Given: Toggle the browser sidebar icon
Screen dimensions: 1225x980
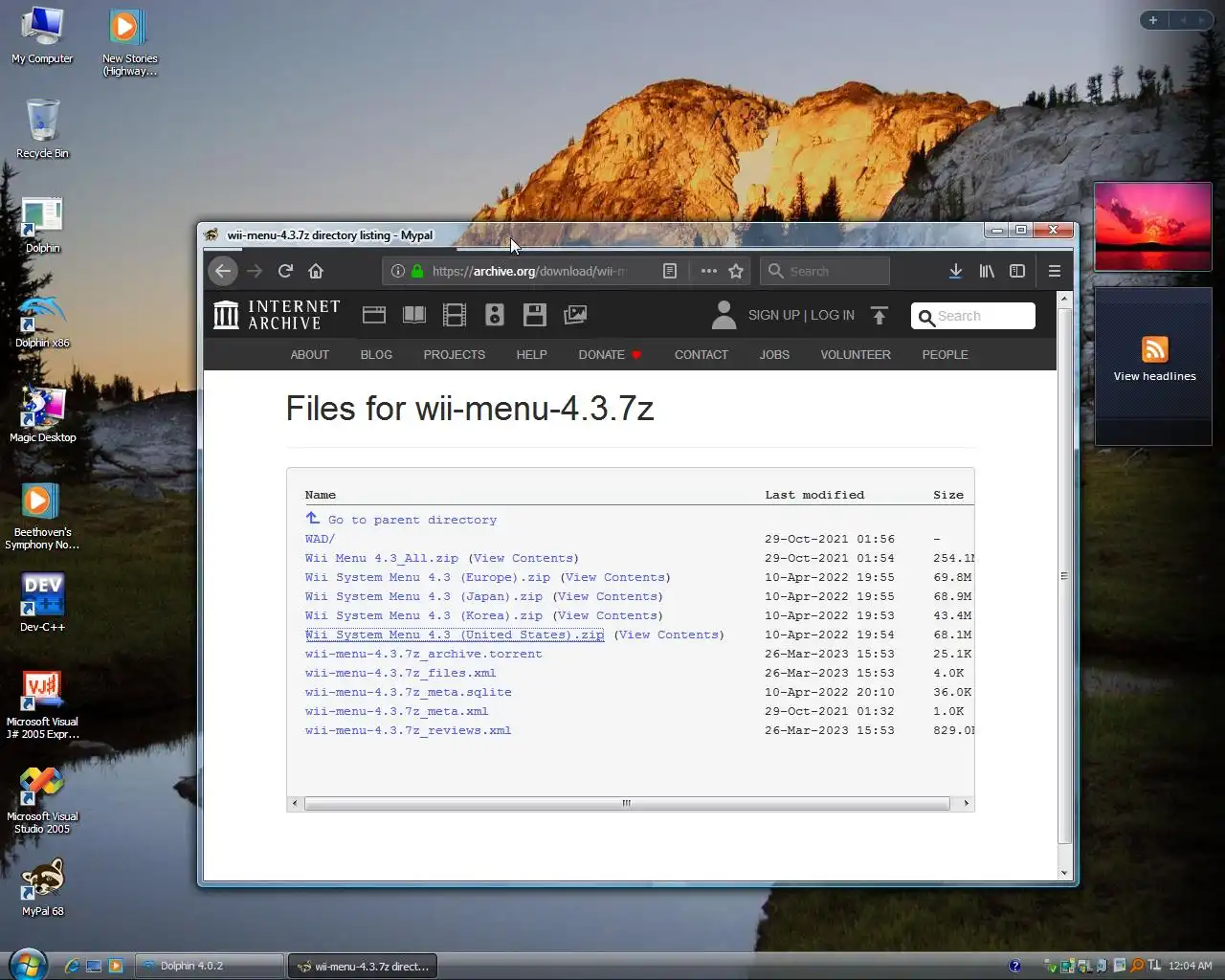Looking at the screenshot, I should (1017, 271).
